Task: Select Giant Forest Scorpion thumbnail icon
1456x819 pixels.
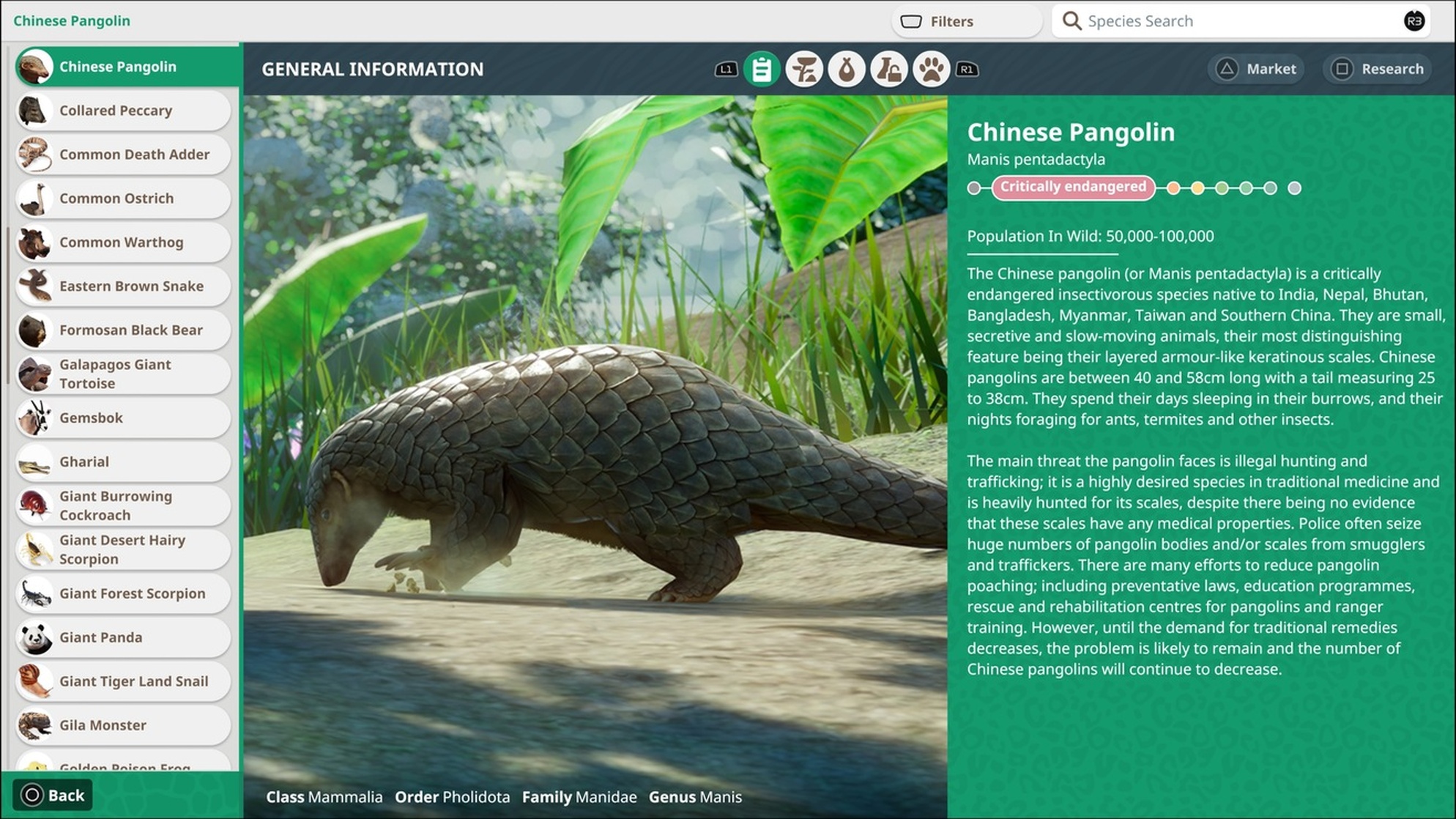Action: pos(34,594)
